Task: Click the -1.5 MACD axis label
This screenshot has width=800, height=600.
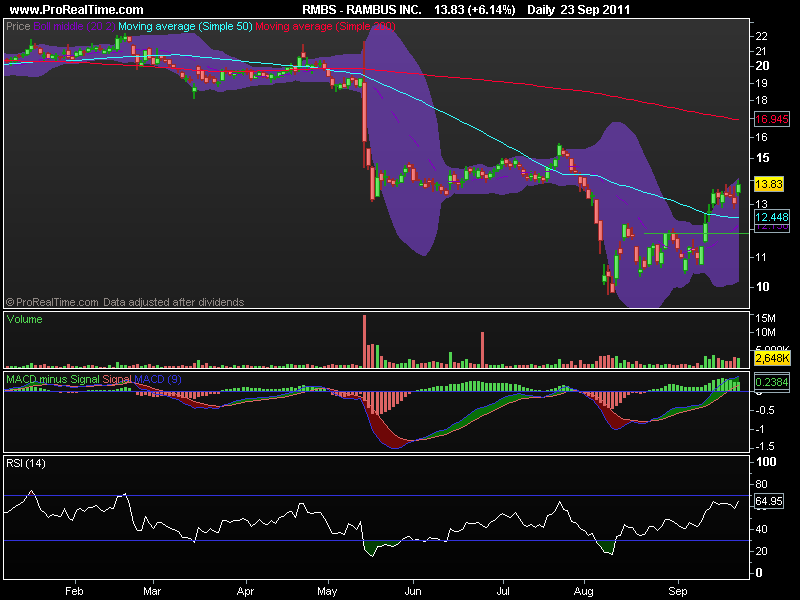Action: [765, 446]
